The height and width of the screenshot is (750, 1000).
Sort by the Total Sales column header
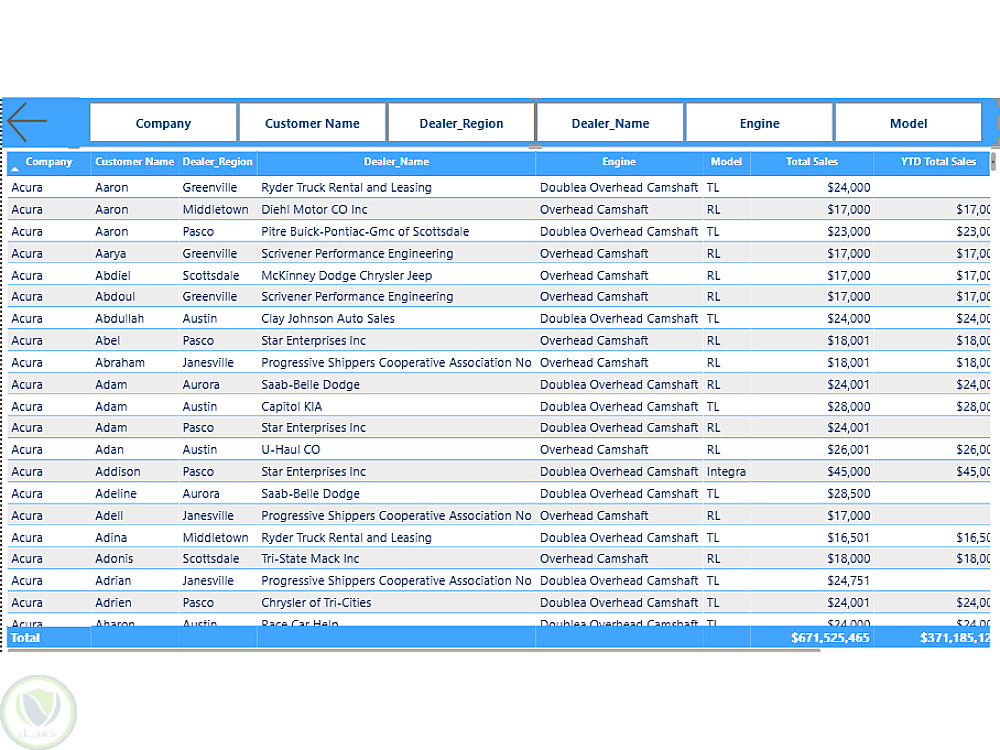pyautogui.click(x=811, y=162)
